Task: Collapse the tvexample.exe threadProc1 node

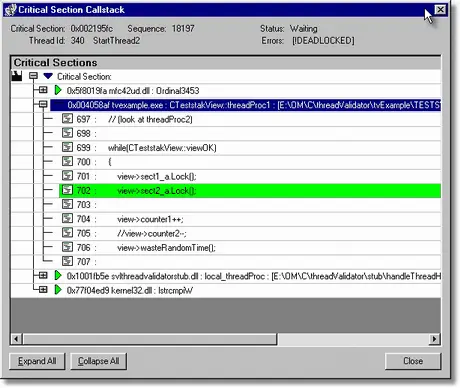Action: (43, 104)
